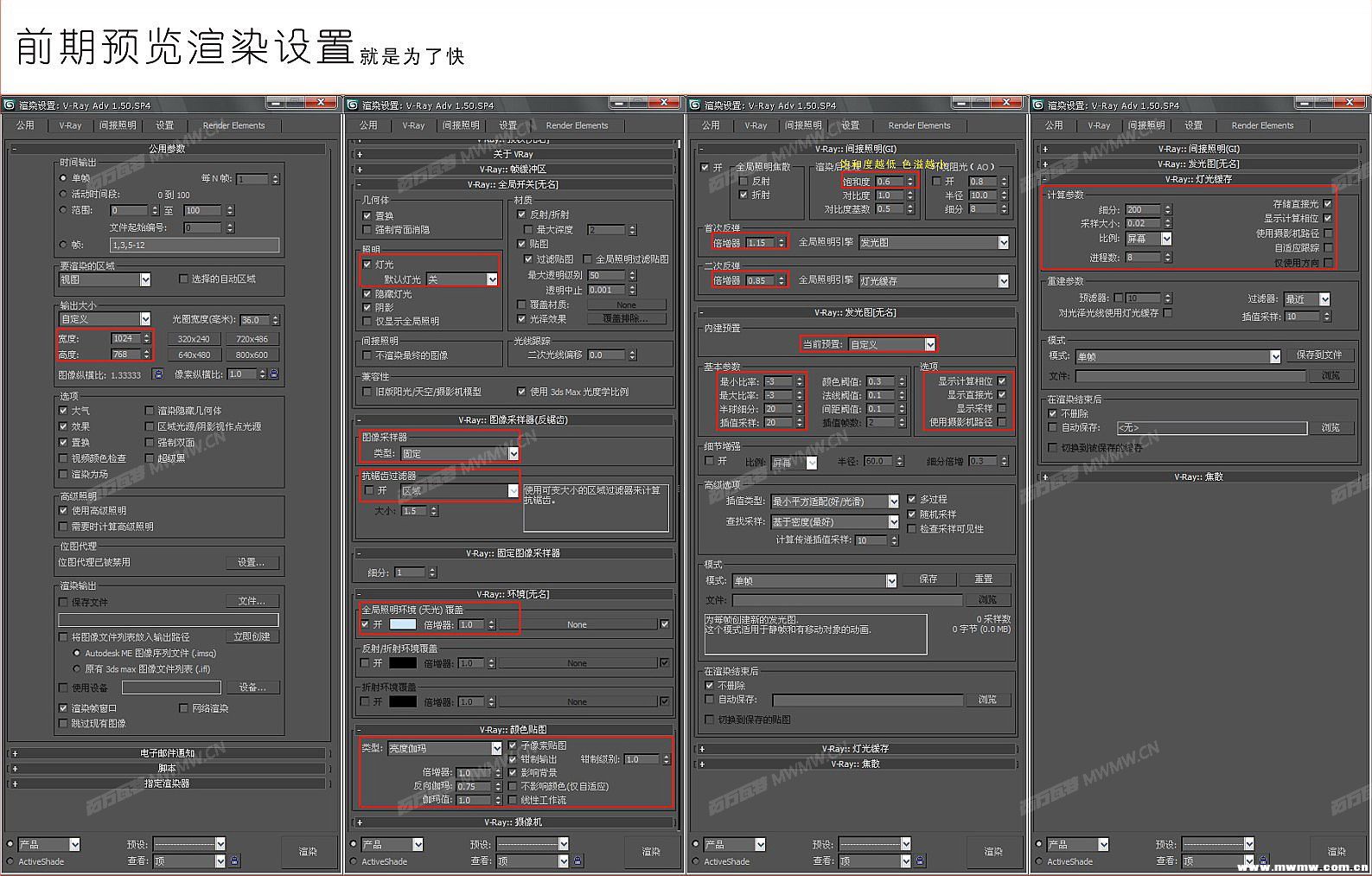This screenshot has width=1372, height=876.
Task: Select the 活动时间段 radio button
Action: coord(63,194)
